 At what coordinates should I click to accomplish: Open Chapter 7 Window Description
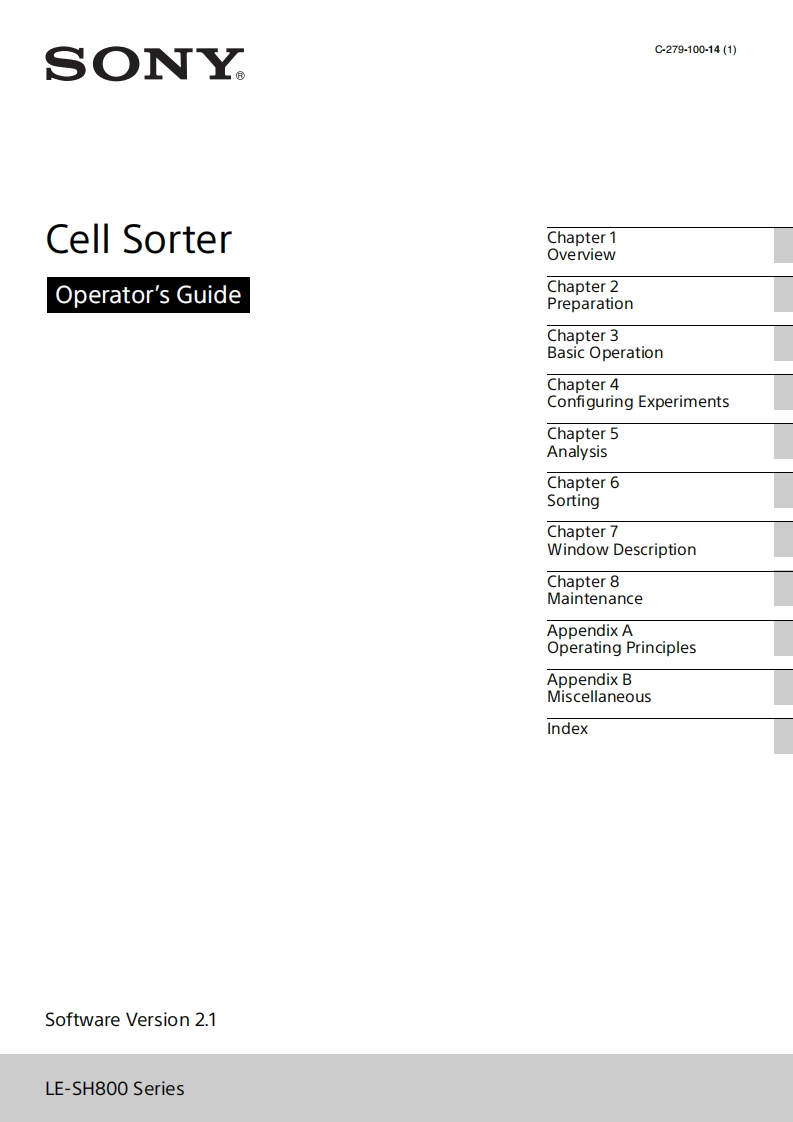click(621, 541)
